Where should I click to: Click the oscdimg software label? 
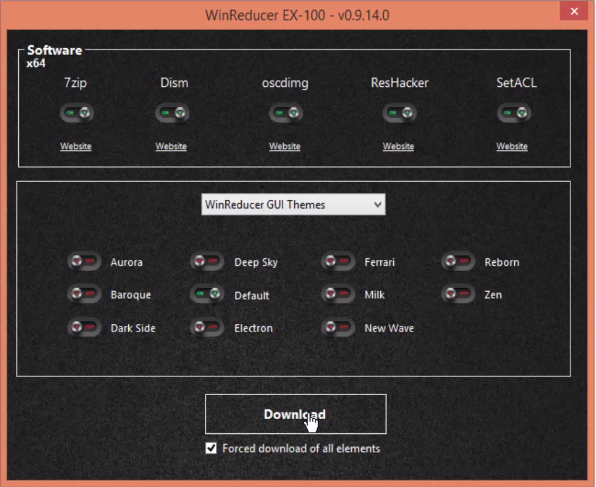(285, 83)
